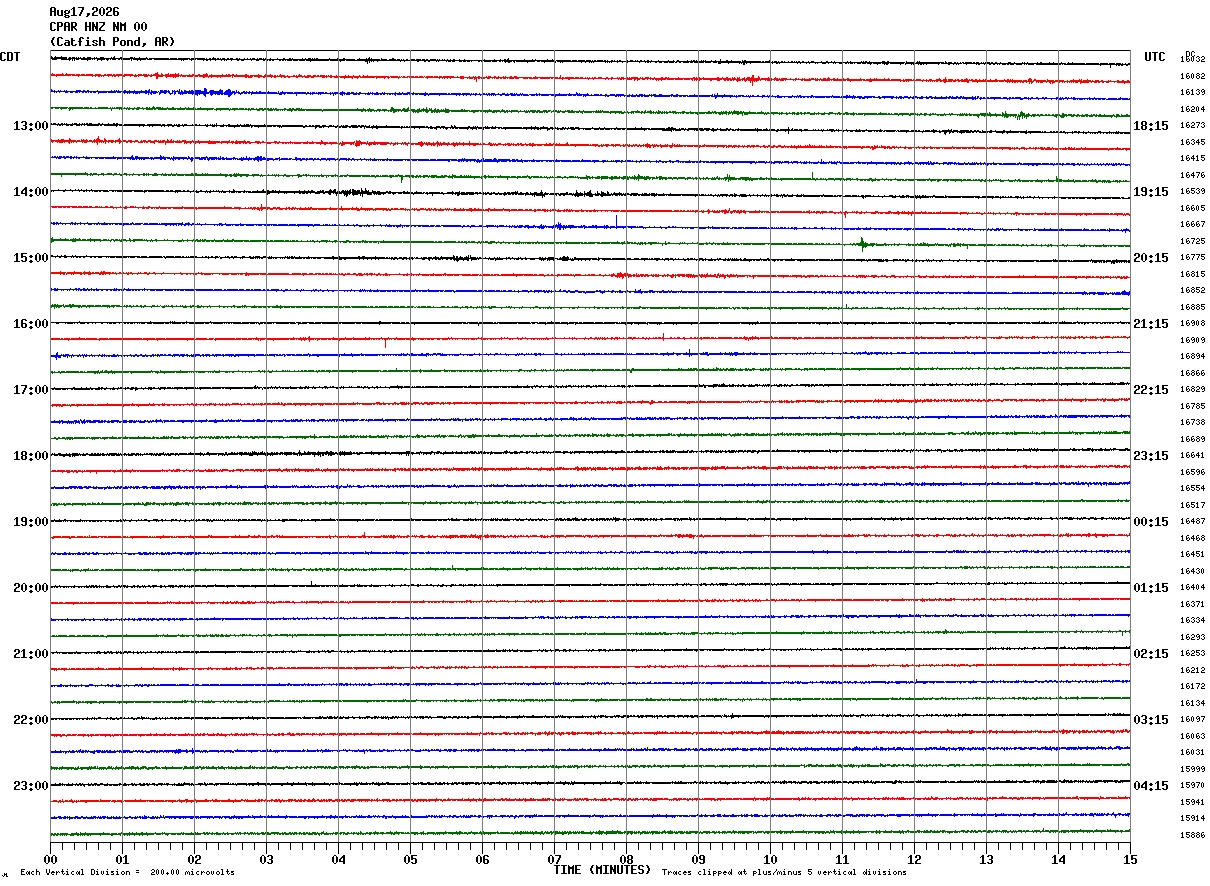Select the 18:15 UTC time label
Viewport: 1210px width, 886px height.
[1151, 126]
